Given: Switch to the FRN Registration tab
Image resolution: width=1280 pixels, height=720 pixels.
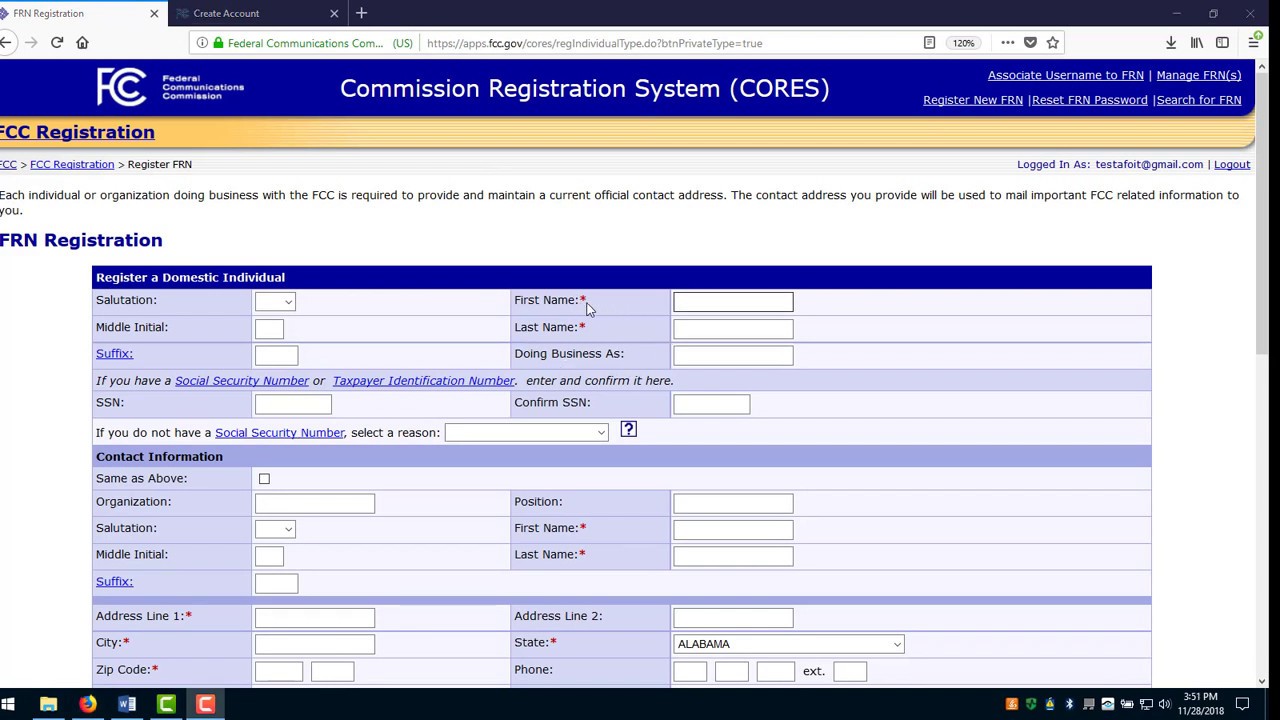Looking at the screenshot, I should click(x=81, y=13).
